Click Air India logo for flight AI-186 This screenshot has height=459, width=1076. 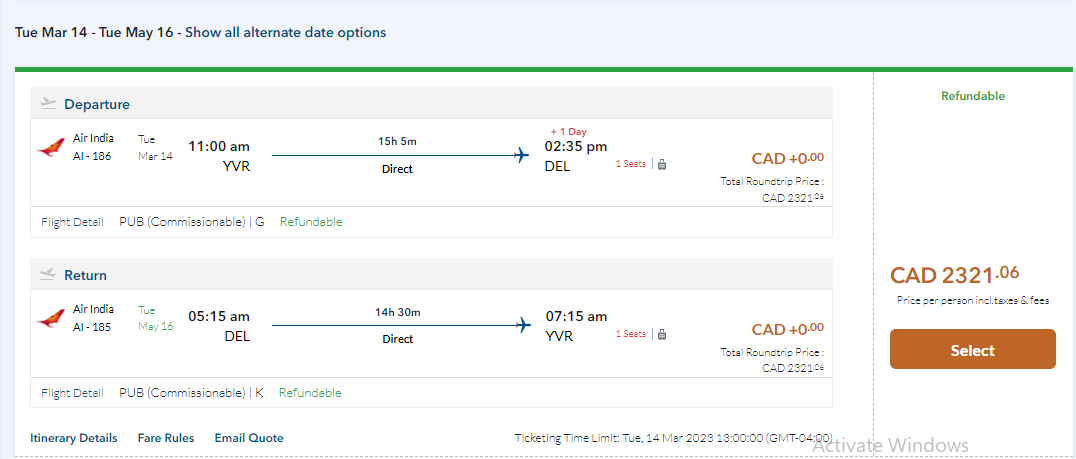[x=51, y=148]
